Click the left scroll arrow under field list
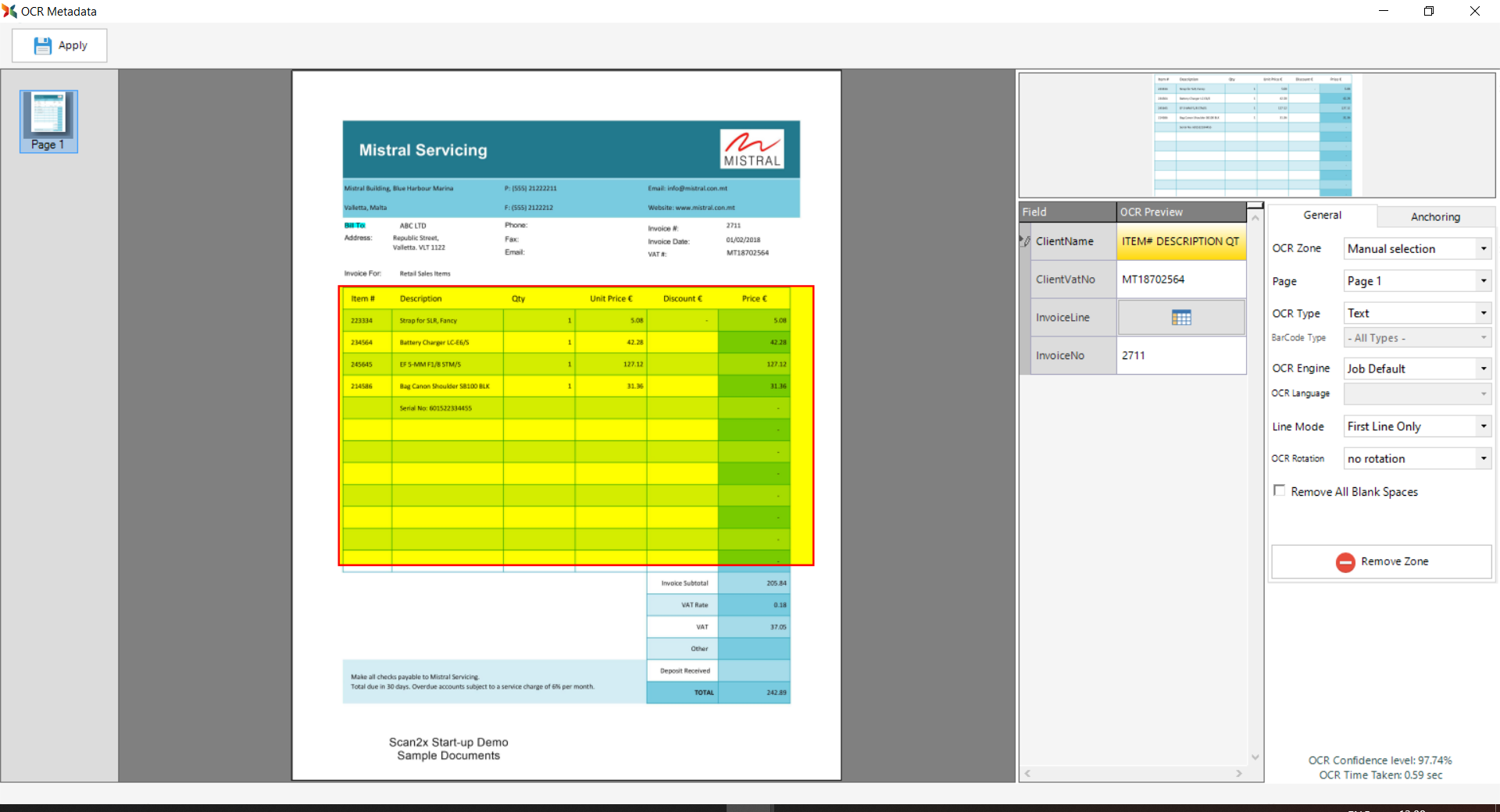The width and height of the screenshot is (1500, 812). 1028,774
